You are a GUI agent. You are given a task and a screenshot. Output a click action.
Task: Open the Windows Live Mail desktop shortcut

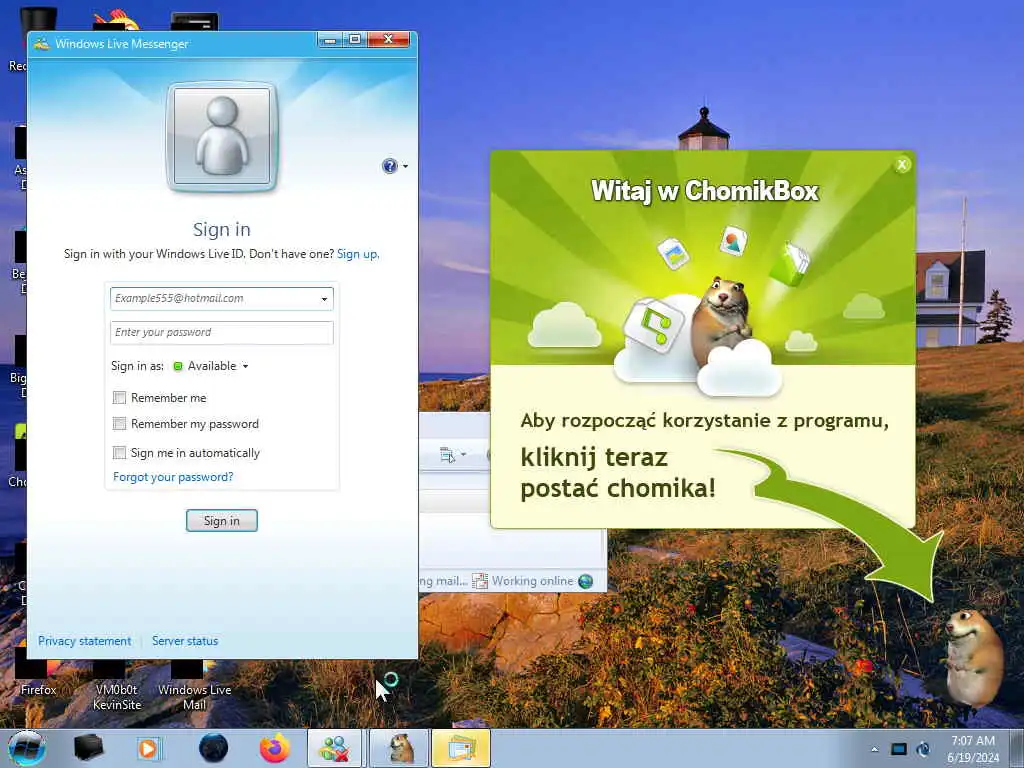pos(195,686)
